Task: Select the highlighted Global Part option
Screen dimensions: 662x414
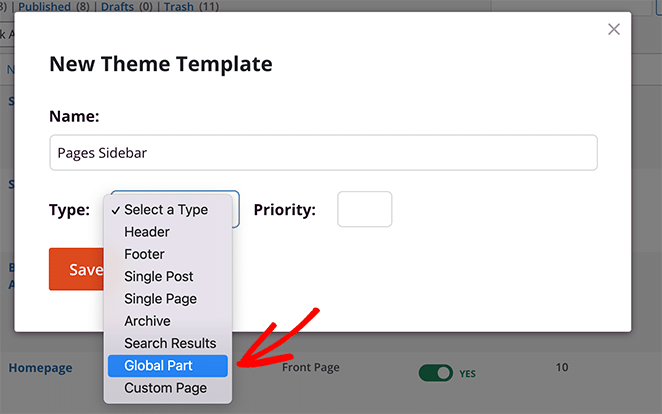Action: click(x=166, y=366)
